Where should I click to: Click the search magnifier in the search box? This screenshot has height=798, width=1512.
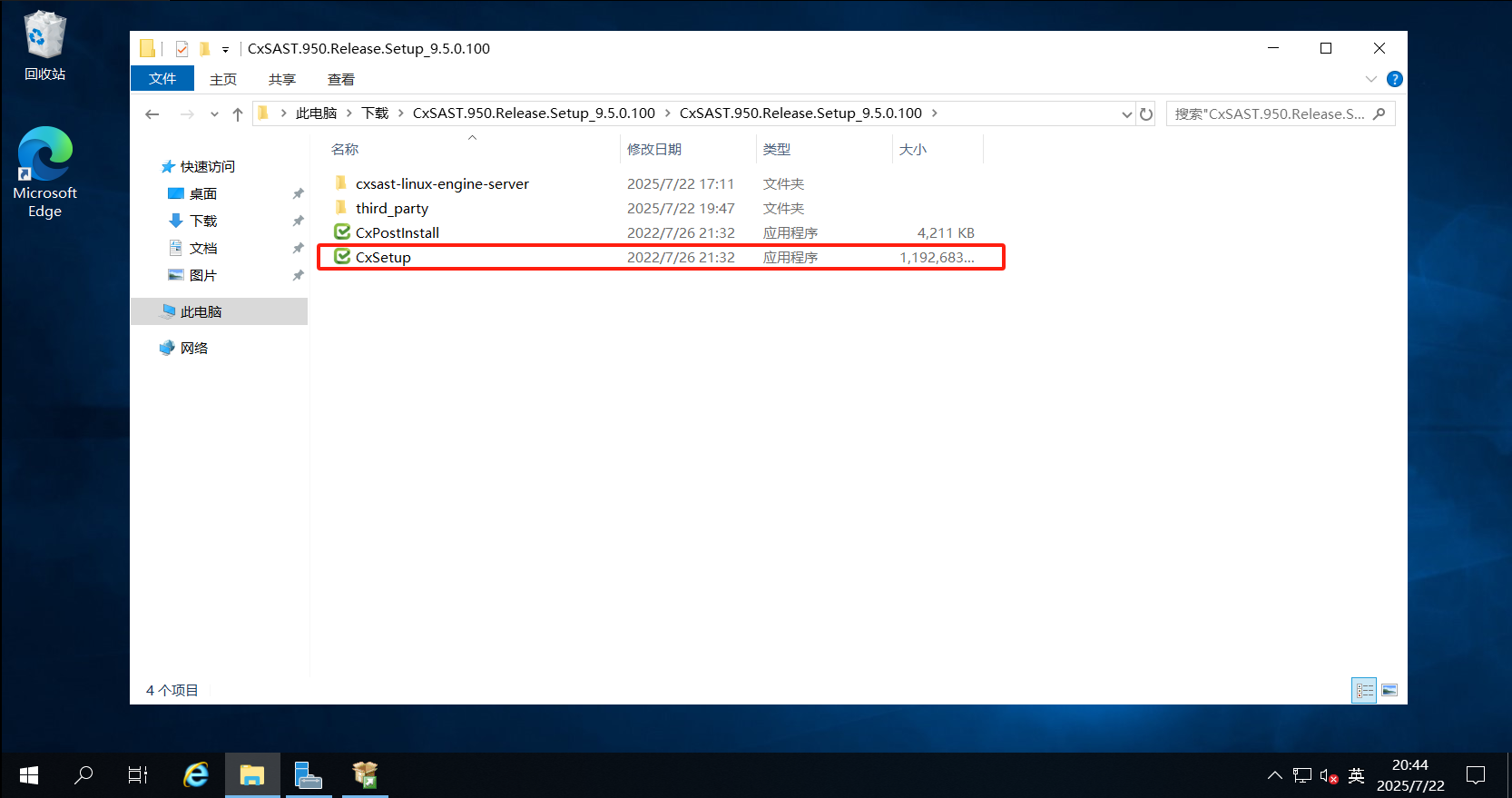coord(1379,113)
